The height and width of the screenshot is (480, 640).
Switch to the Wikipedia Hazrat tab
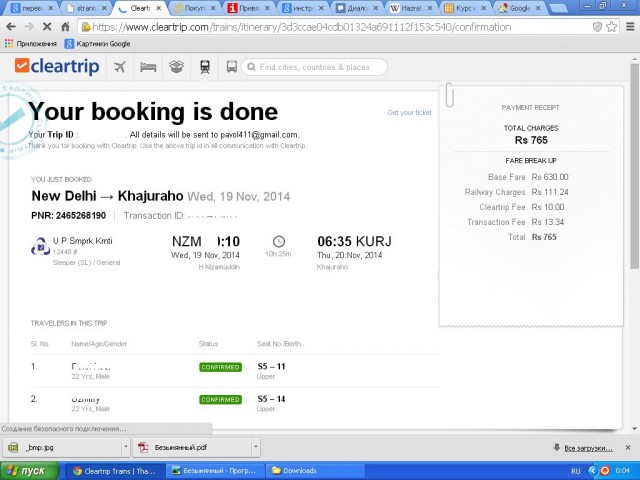[x=412, y=8]
